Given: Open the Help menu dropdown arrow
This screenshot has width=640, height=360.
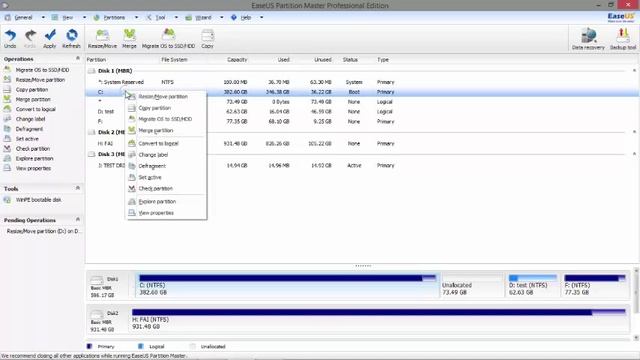Looking at the screenshot, I should pyautogui.click(x=262, y=18).
